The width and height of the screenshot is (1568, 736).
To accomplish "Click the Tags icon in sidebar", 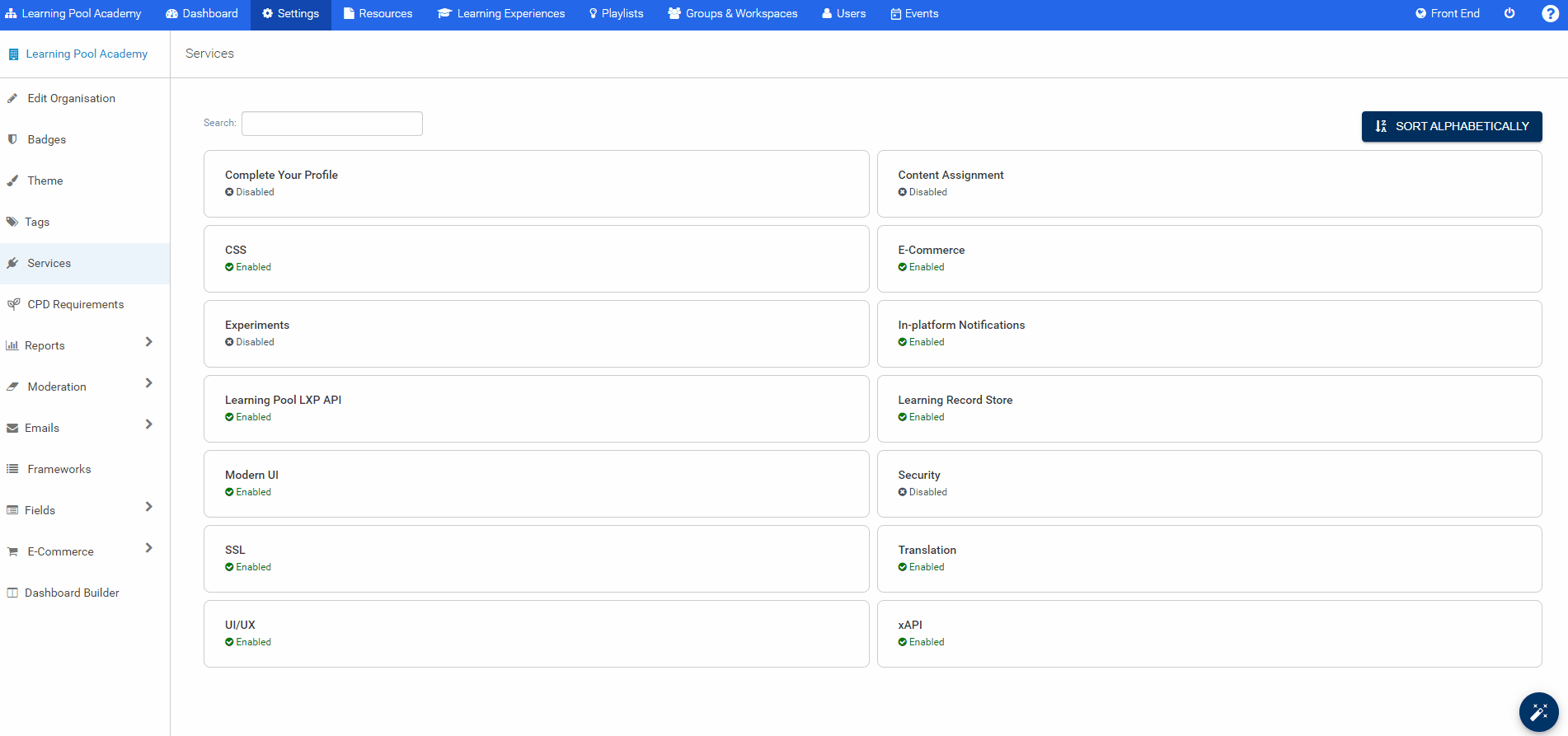I will [12, 222].
